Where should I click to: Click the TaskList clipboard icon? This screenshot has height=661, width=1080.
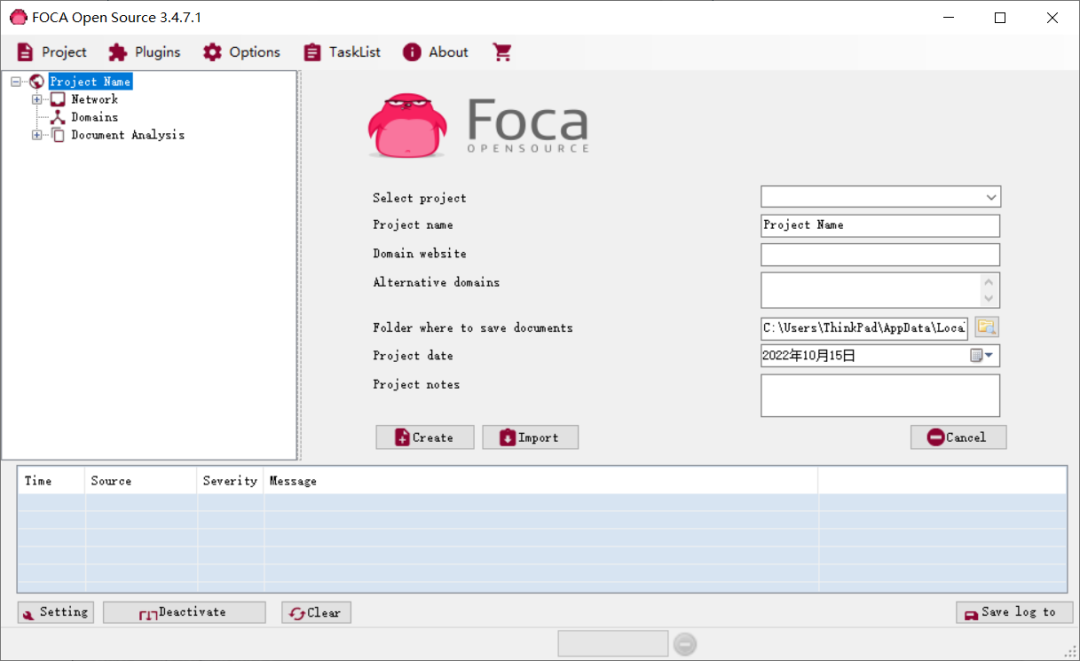click(312, 52)
